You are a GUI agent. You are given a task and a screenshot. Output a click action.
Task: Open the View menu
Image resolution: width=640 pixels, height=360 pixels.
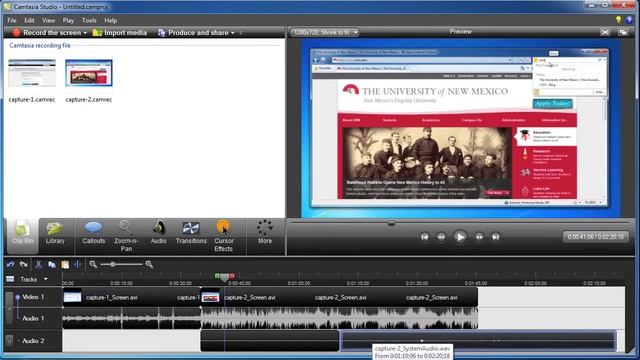pos(48,20)
